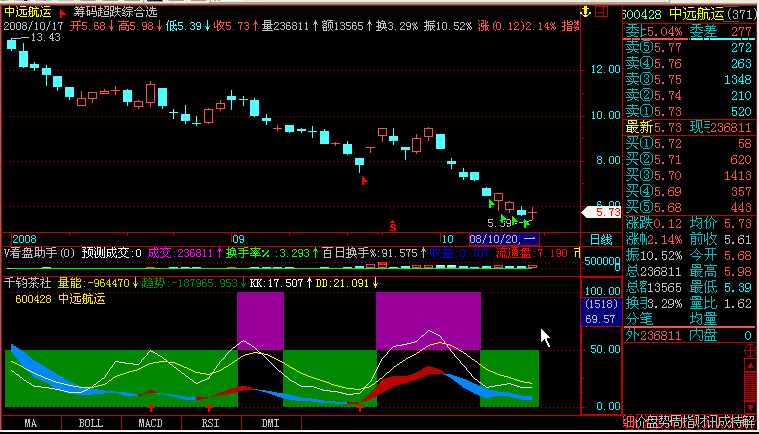Open the 指 tab in the quote panel

[688, 422]
